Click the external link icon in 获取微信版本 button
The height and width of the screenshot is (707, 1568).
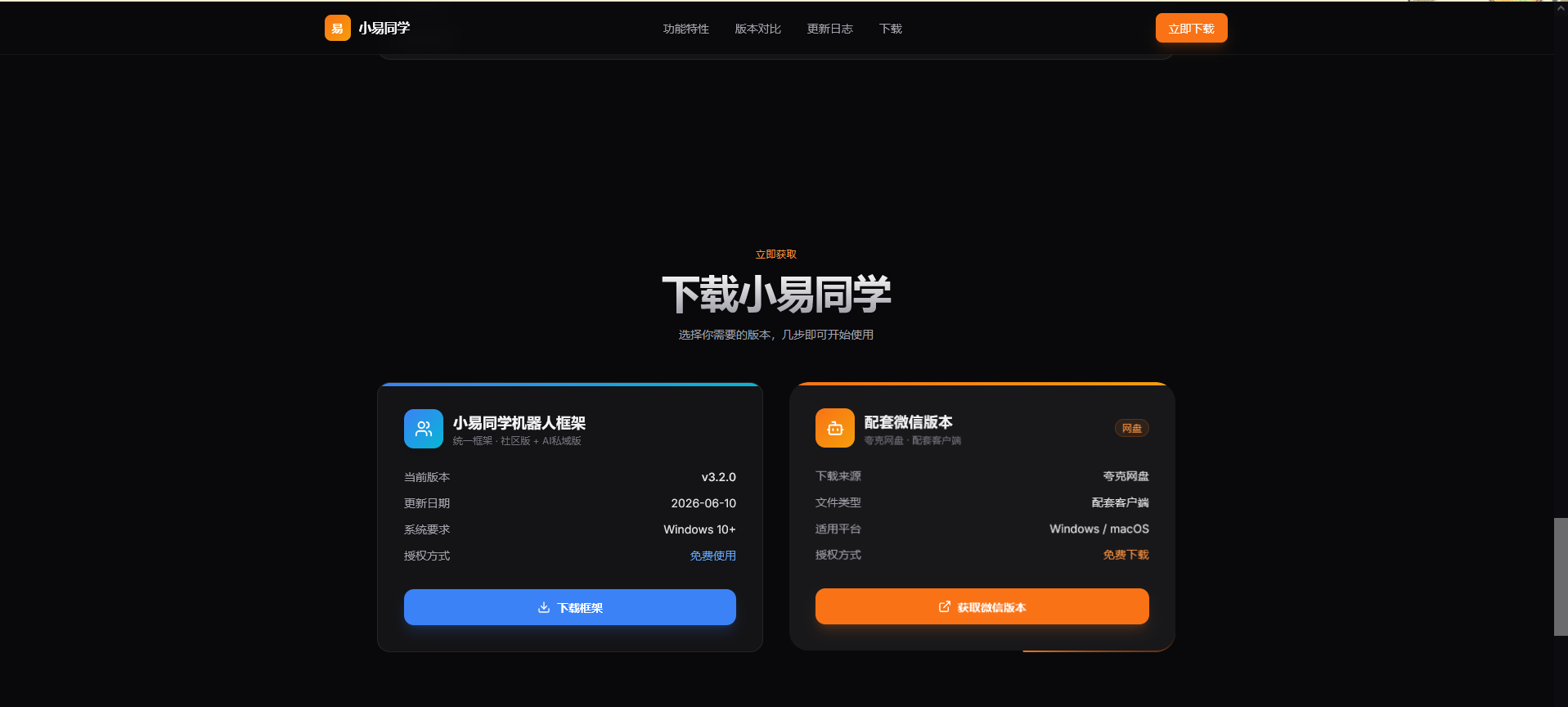[944, 606]
